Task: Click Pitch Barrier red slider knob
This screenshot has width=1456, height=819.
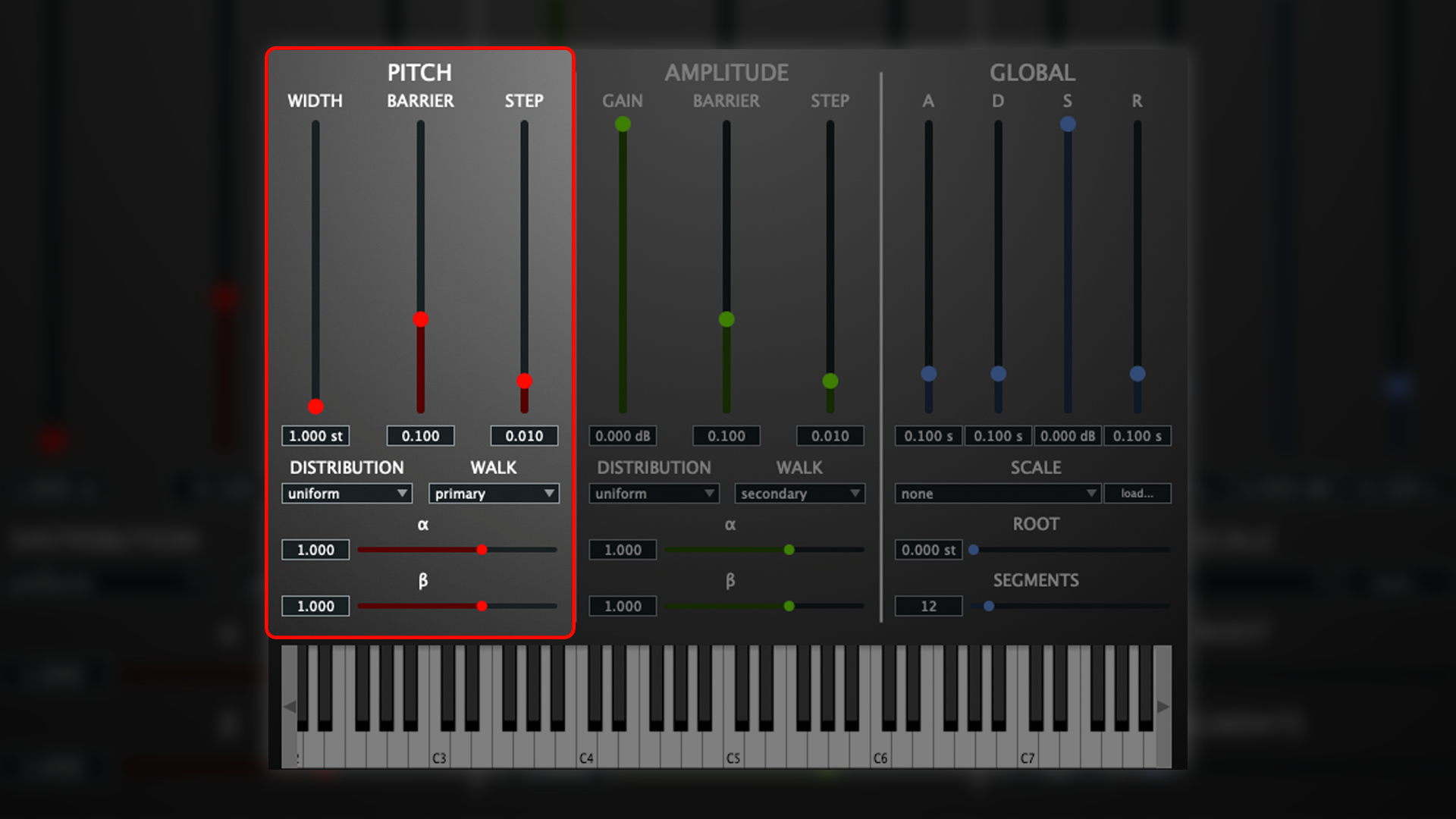Action: tap(421, 319)
